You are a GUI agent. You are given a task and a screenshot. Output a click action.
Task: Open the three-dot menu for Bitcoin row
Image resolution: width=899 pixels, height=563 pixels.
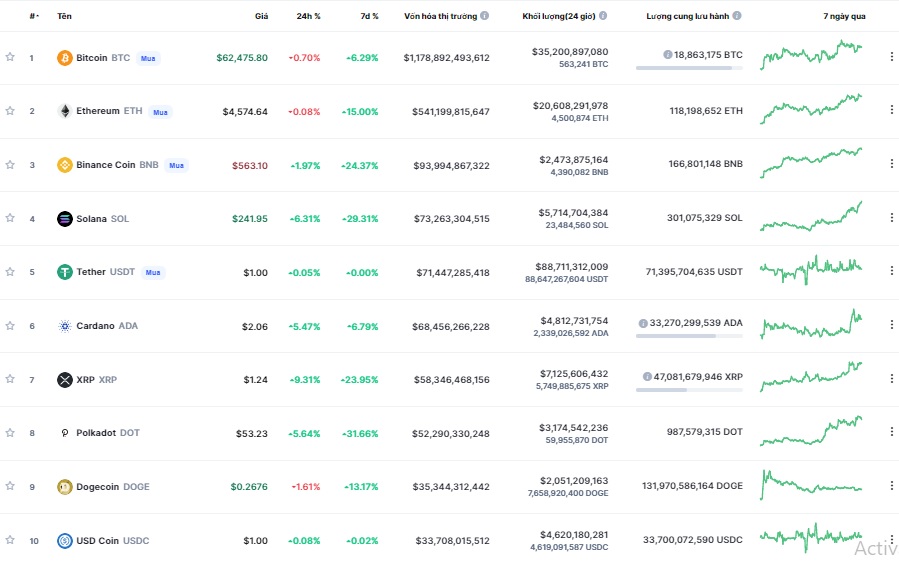point(891,58)
